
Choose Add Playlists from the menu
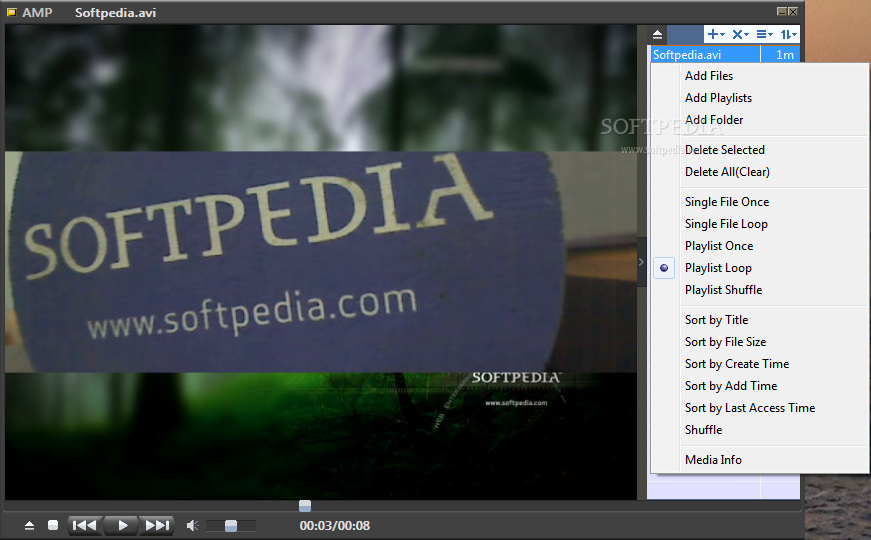718,98
